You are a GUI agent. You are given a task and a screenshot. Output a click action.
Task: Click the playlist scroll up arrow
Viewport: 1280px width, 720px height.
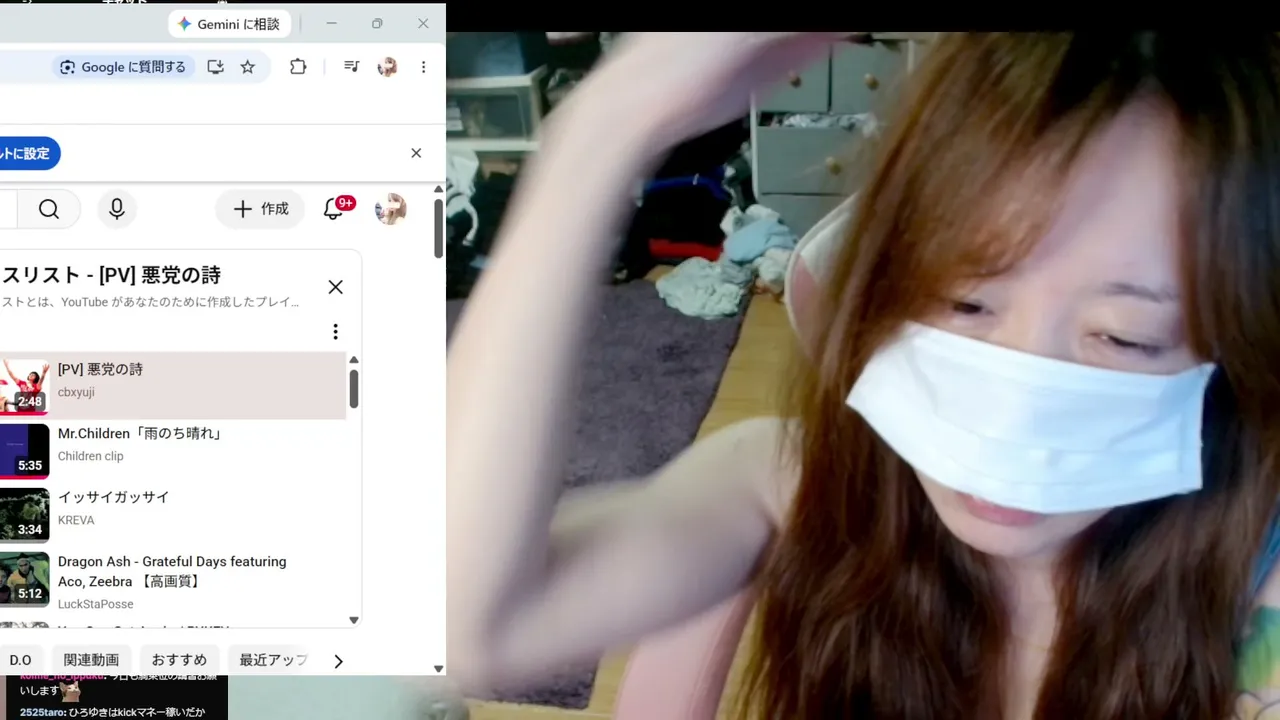(354, 360)
